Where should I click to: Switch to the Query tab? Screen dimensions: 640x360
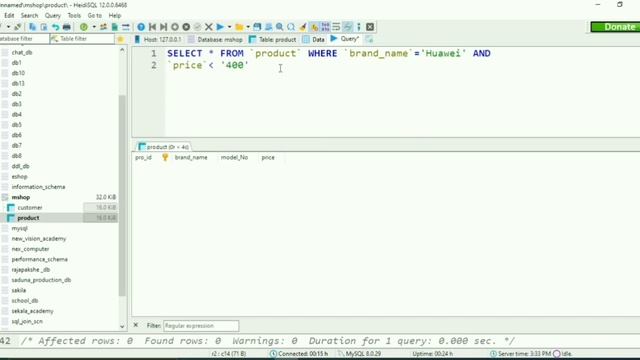click(345, 39)
